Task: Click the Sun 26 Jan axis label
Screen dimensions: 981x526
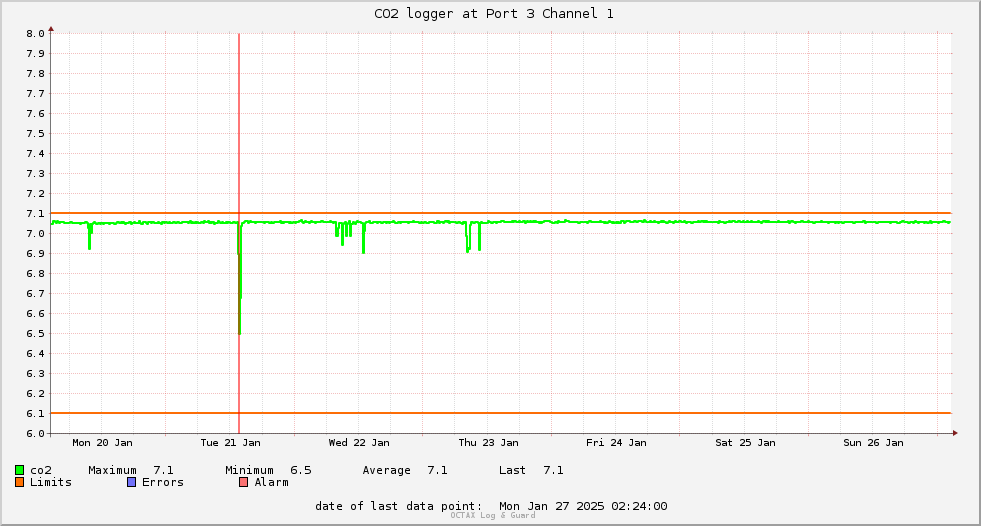Action: (873, 443)
